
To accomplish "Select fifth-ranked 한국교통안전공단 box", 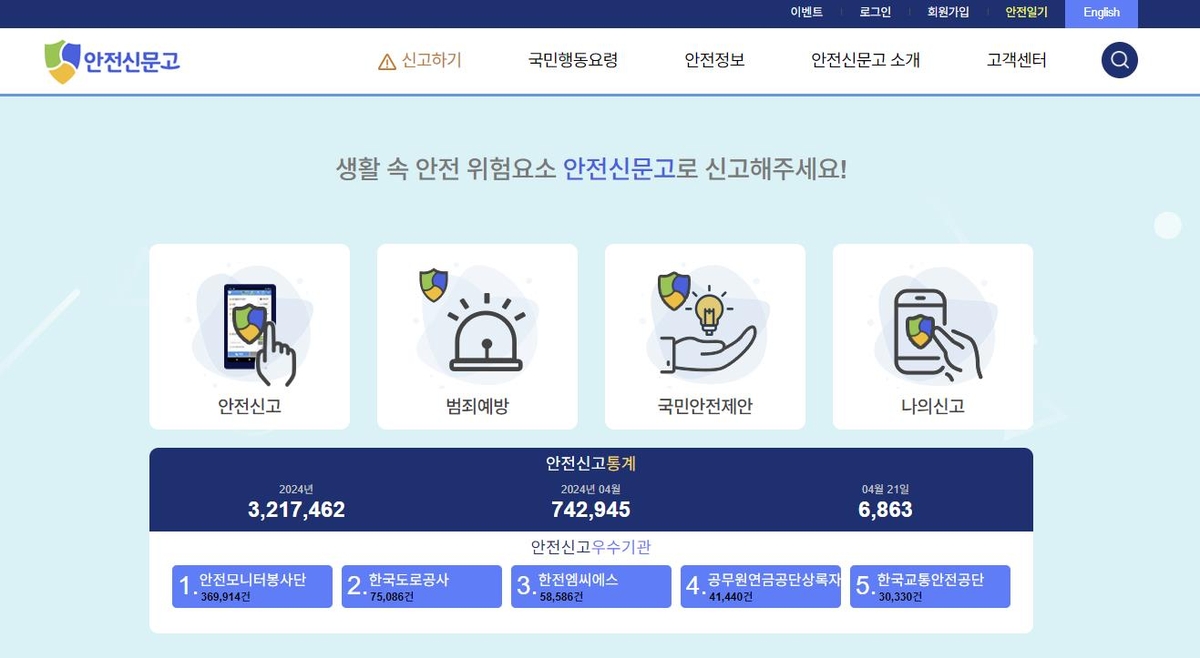I will [930, 586].
